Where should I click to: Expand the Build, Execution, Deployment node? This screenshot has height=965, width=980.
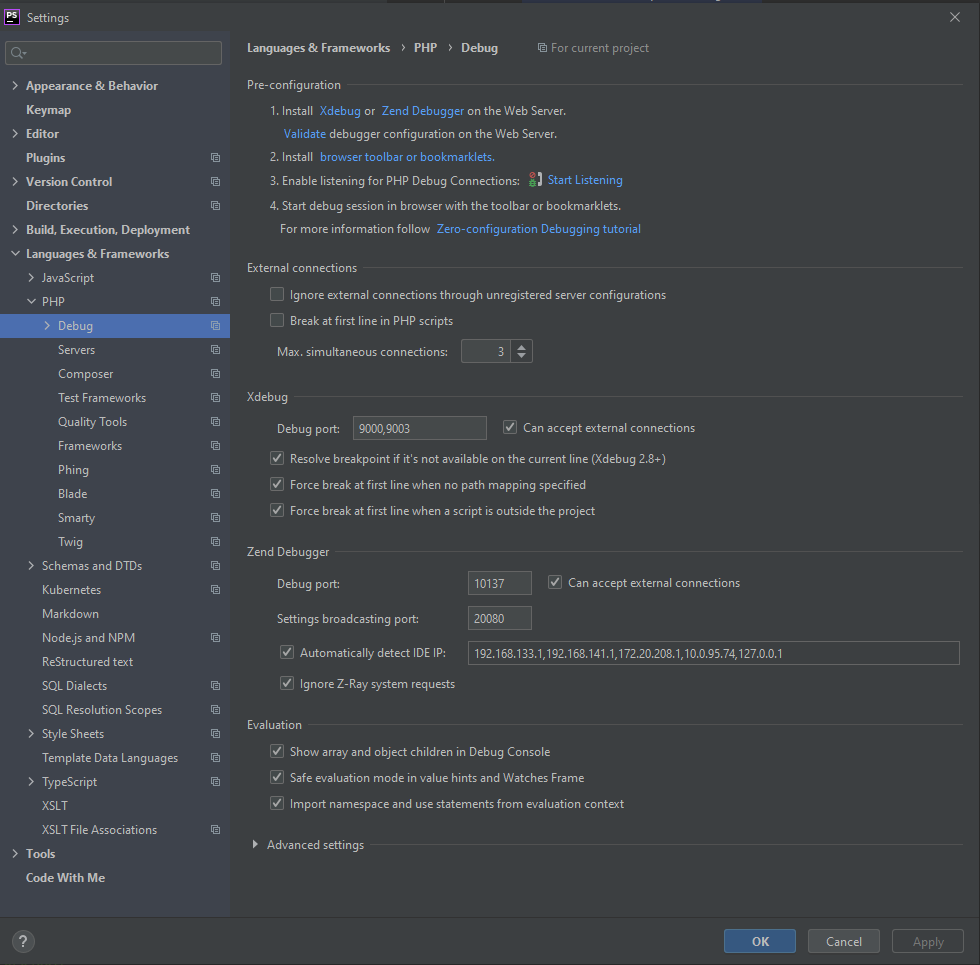(15, 230)
